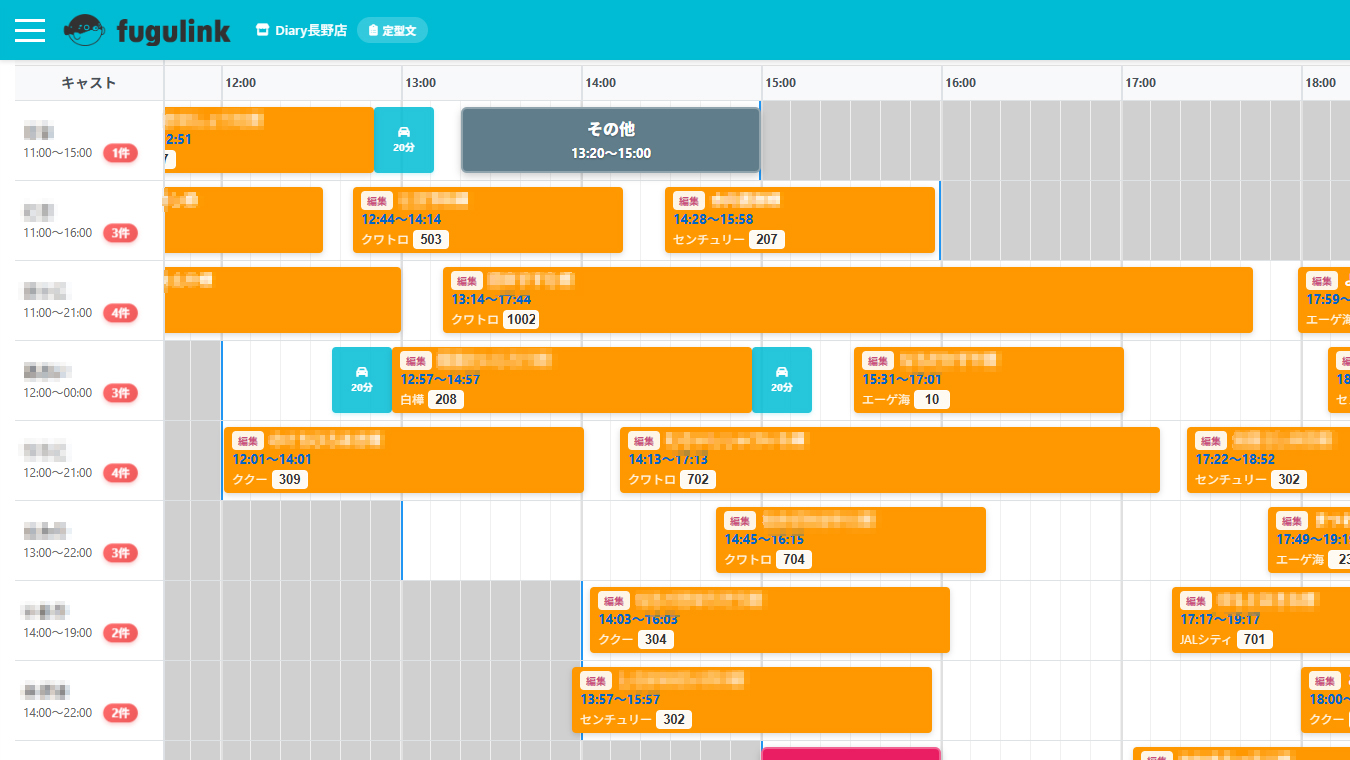Select the Diary長野店 store name
The height and width of the screenshot is (760, 1350).
point(311,31)
